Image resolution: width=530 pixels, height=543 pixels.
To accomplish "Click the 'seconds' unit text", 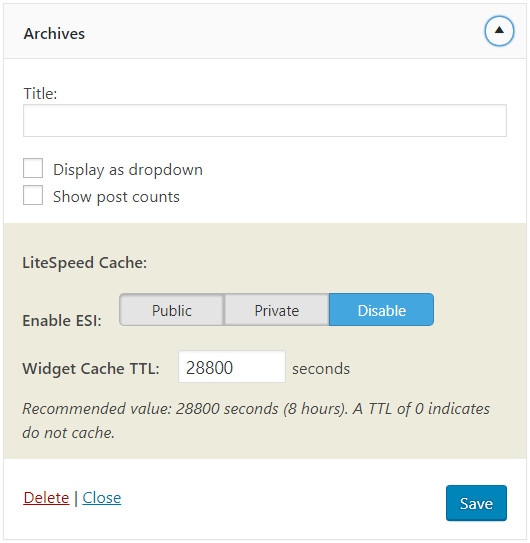I will click(321, 369).
